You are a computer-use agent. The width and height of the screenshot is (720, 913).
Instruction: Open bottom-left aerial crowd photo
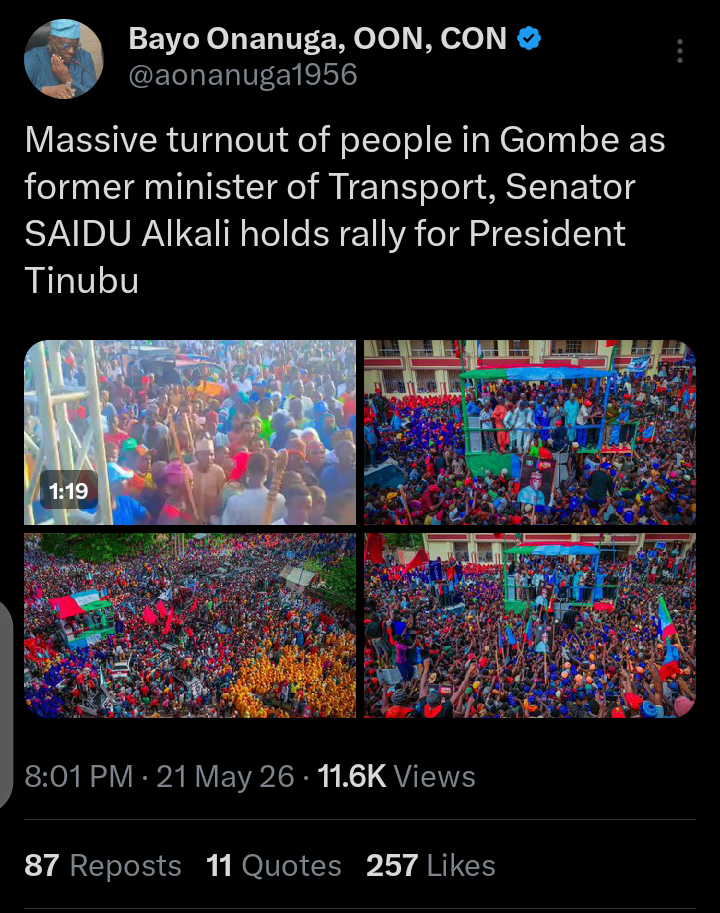click(190, 625)
